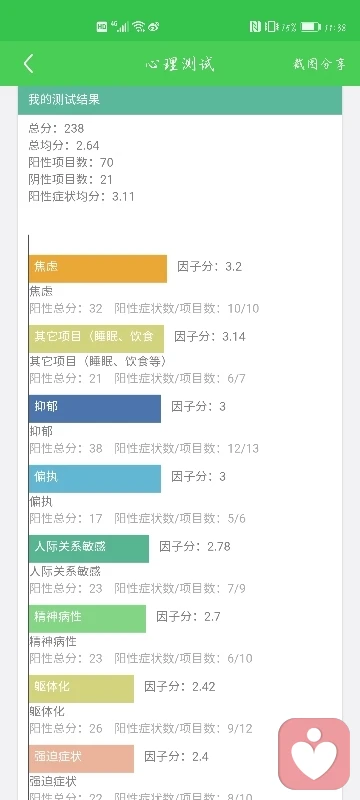Tap the NFC status bar icon
Viewport: 360px width, 800px height.
pyautogui.click(x=255, y=27)
